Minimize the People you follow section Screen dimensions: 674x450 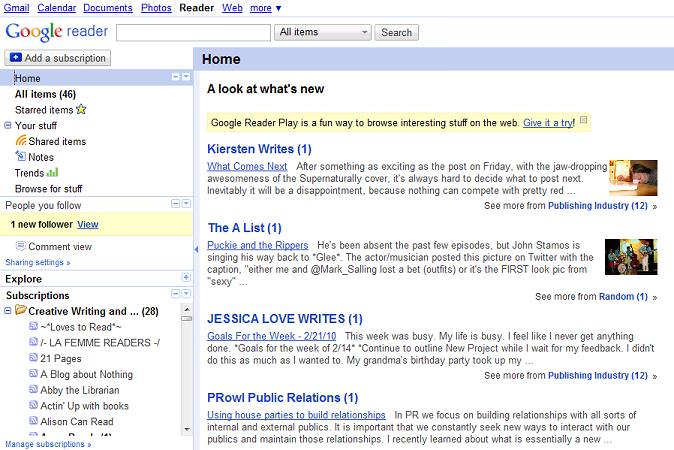click(x=175, y=203)
